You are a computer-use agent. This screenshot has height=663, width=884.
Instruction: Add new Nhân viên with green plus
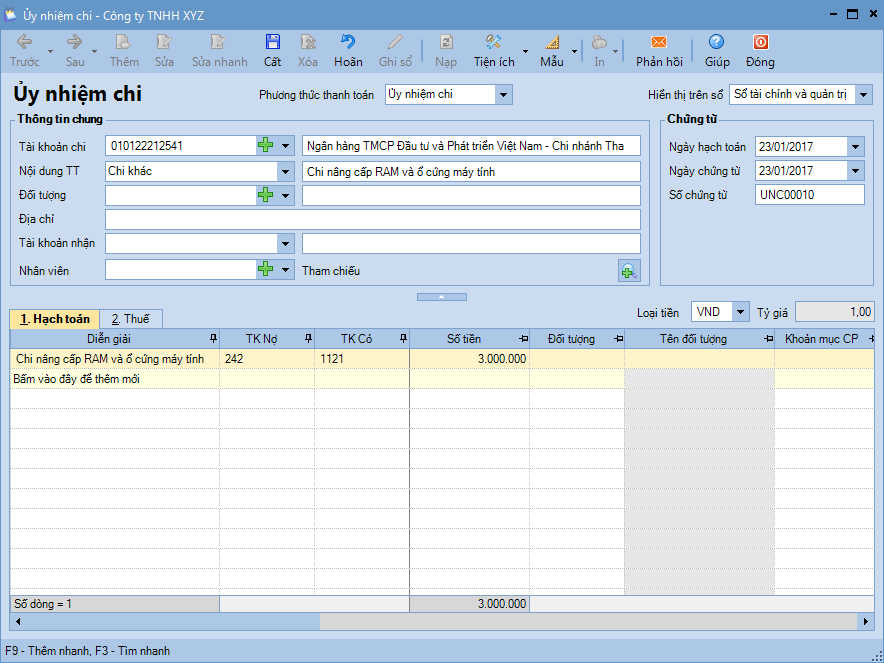tap(265, 270)
